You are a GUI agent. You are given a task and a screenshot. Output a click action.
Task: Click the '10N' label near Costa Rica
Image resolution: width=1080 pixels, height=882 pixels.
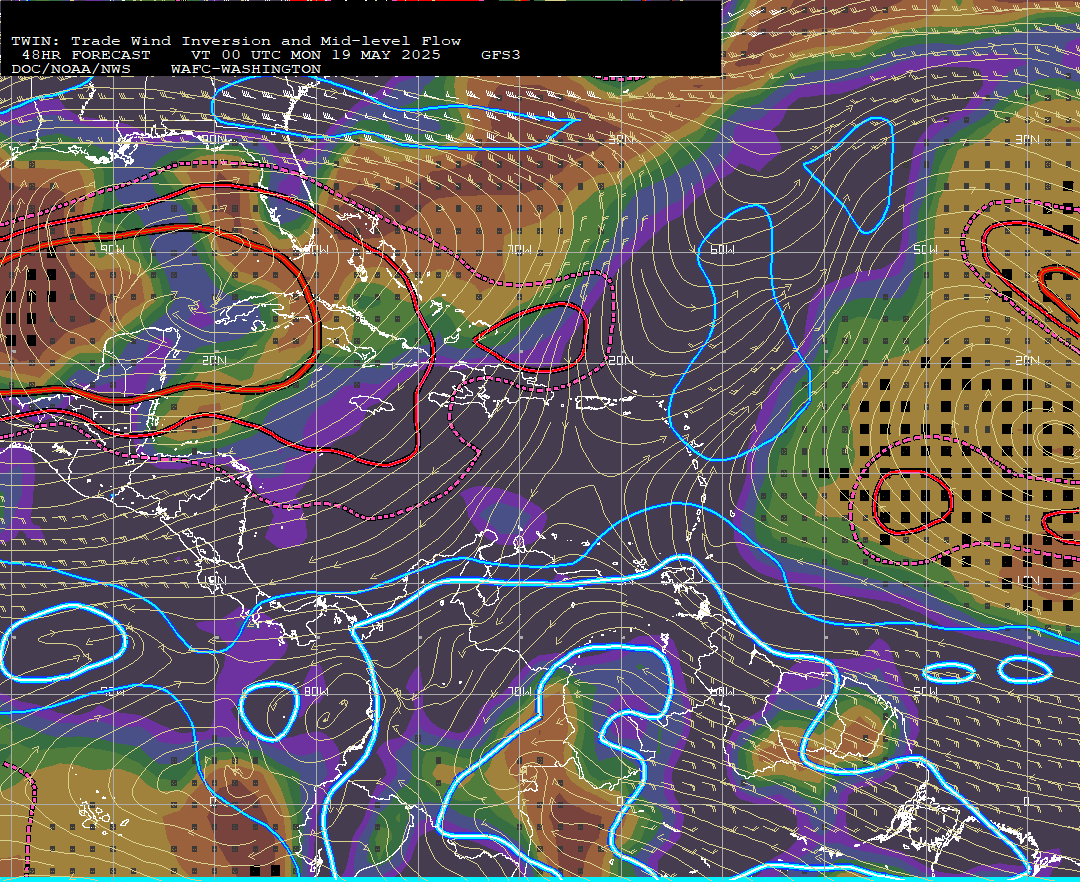(x=215, y=580)
